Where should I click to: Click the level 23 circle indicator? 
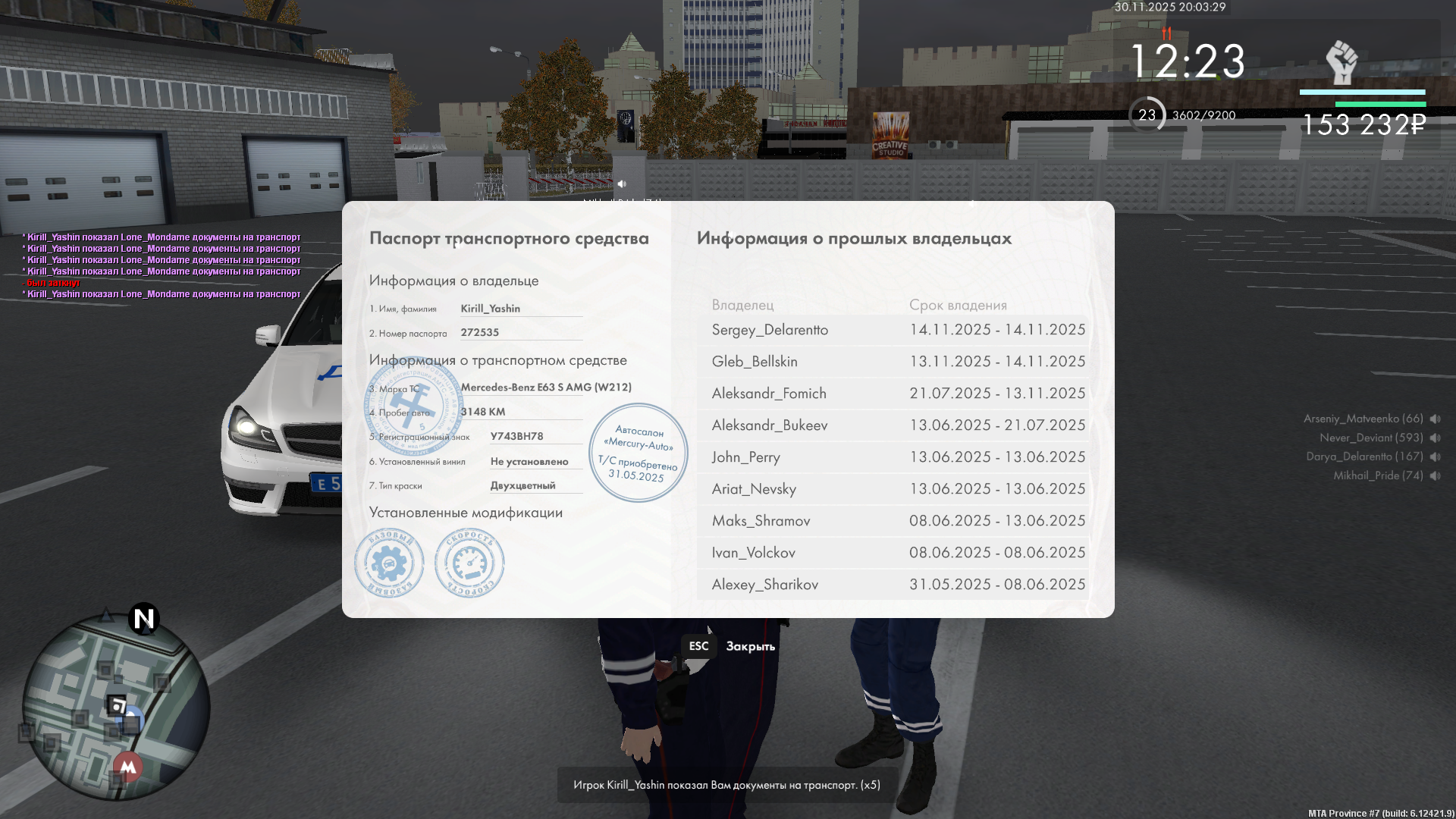pyautogui.click(x=1147, y=115)
